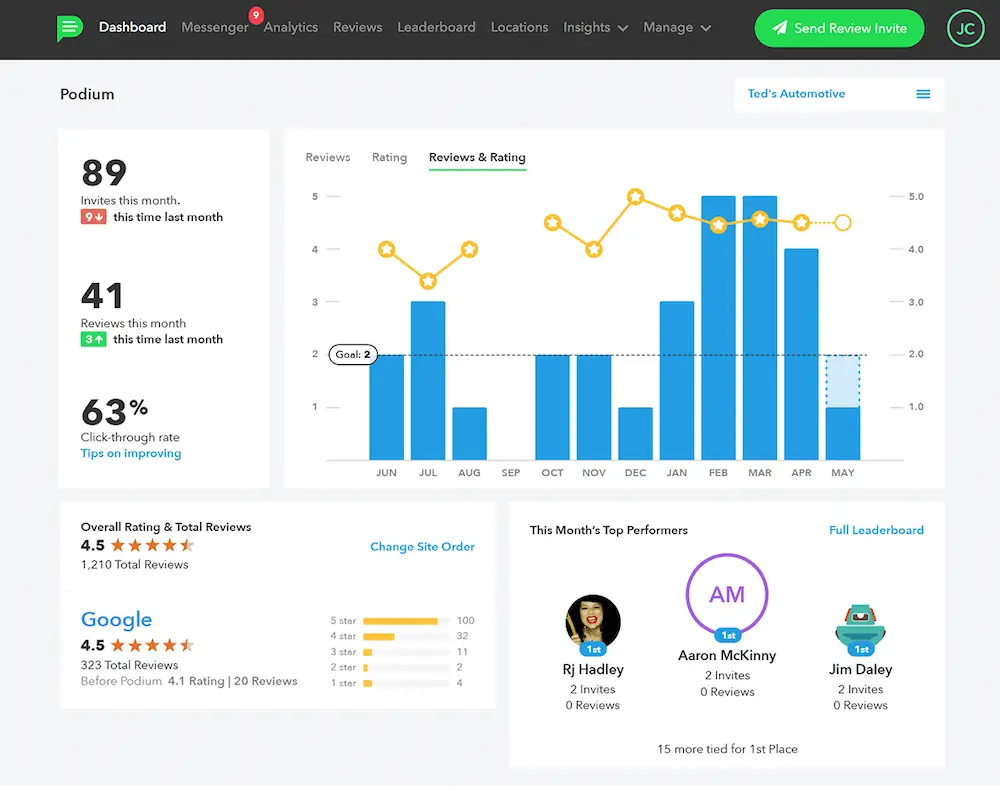Click the DEC rating star marker
Viewport: 1000px width, 786px height.
pyautogui.click(x=635, y=196)
